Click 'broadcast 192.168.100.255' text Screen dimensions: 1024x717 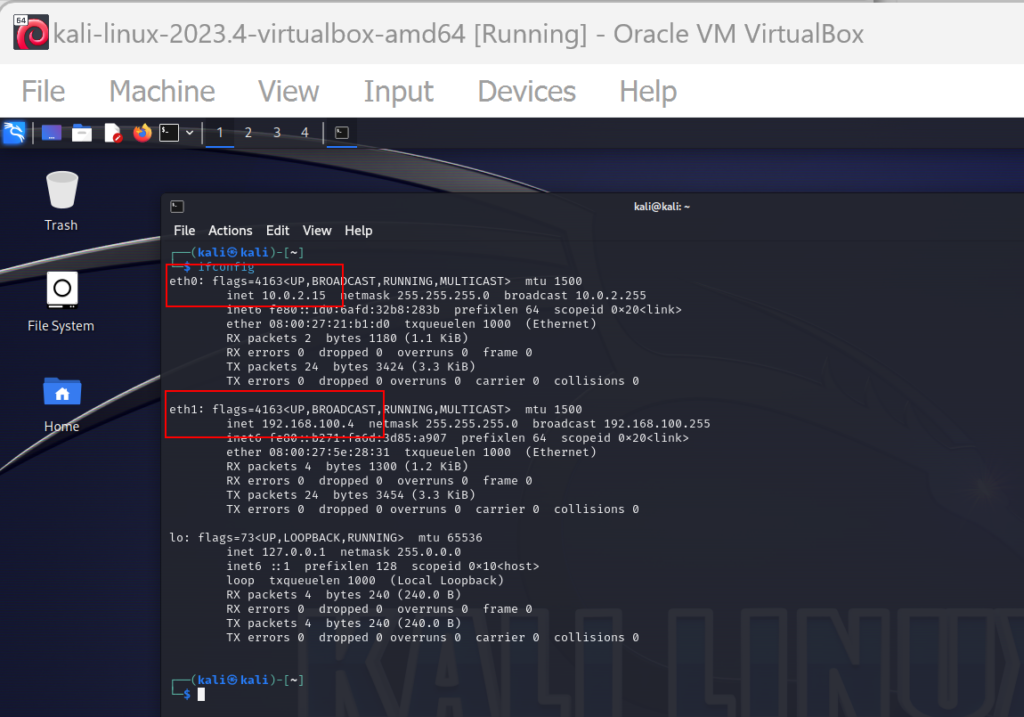pyautogui.click(x=621, y=424)
